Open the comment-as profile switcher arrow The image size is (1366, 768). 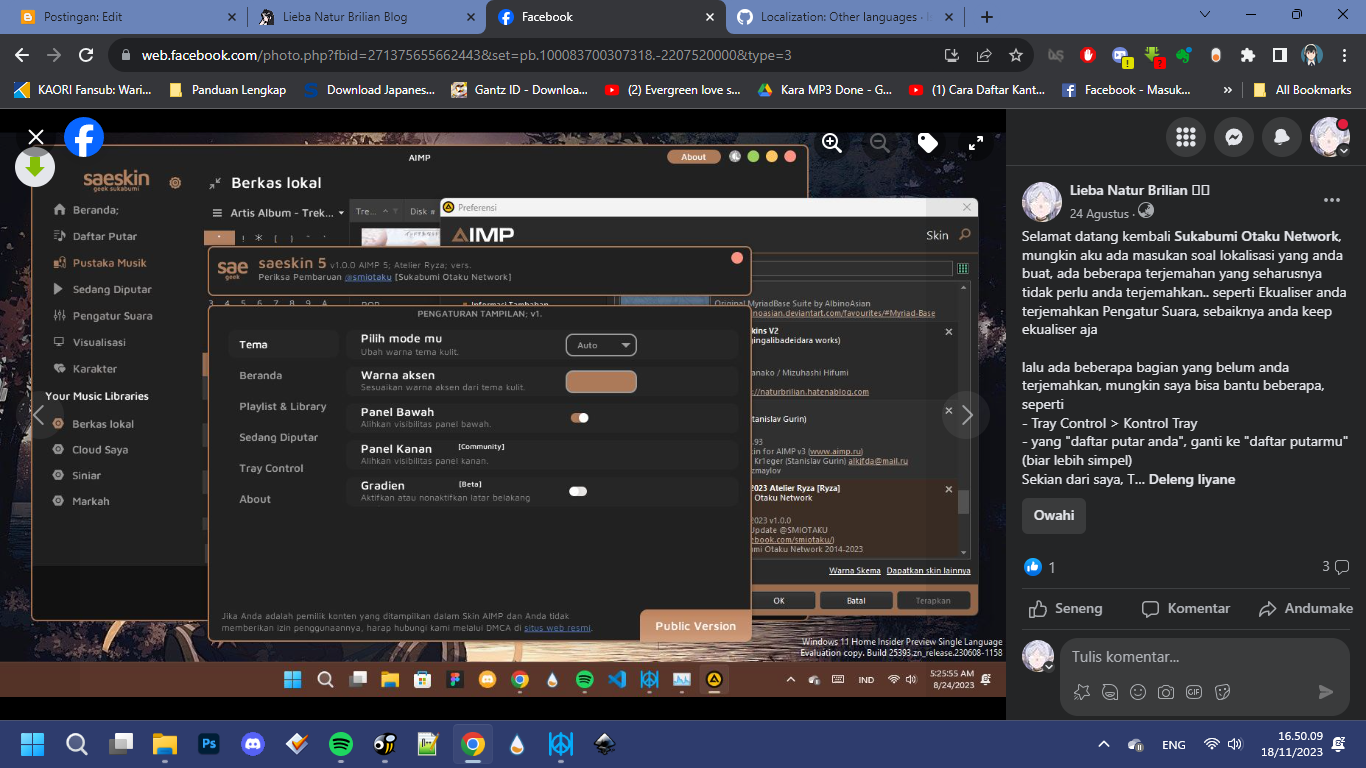1049,667
